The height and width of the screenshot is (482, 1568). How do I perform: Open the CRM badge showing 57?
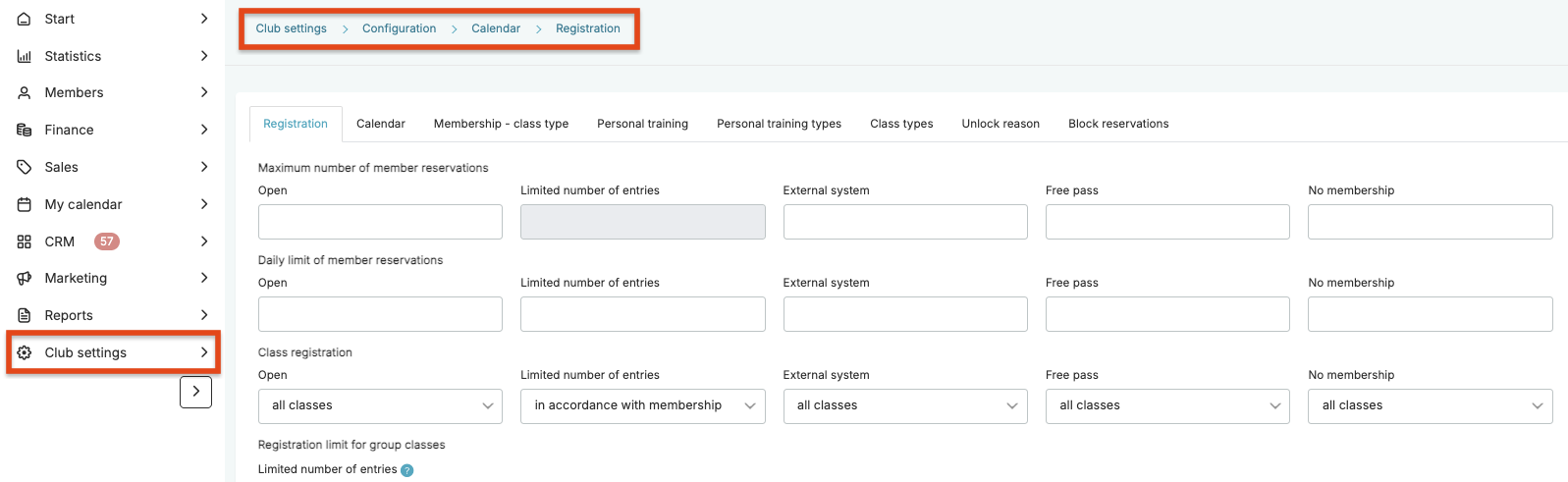pos(106,241)
